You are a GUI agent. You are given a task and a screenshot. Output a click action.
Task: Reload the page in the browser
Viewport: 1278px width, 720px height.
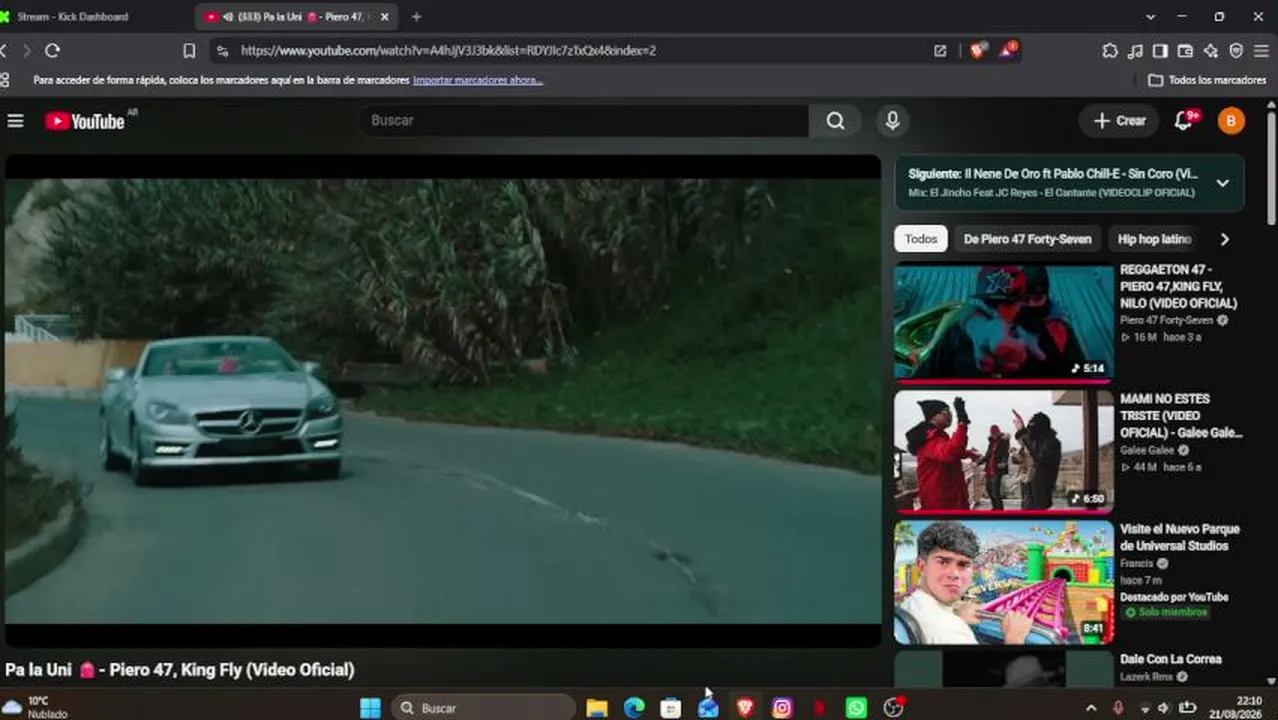click(x=52, y=50)
